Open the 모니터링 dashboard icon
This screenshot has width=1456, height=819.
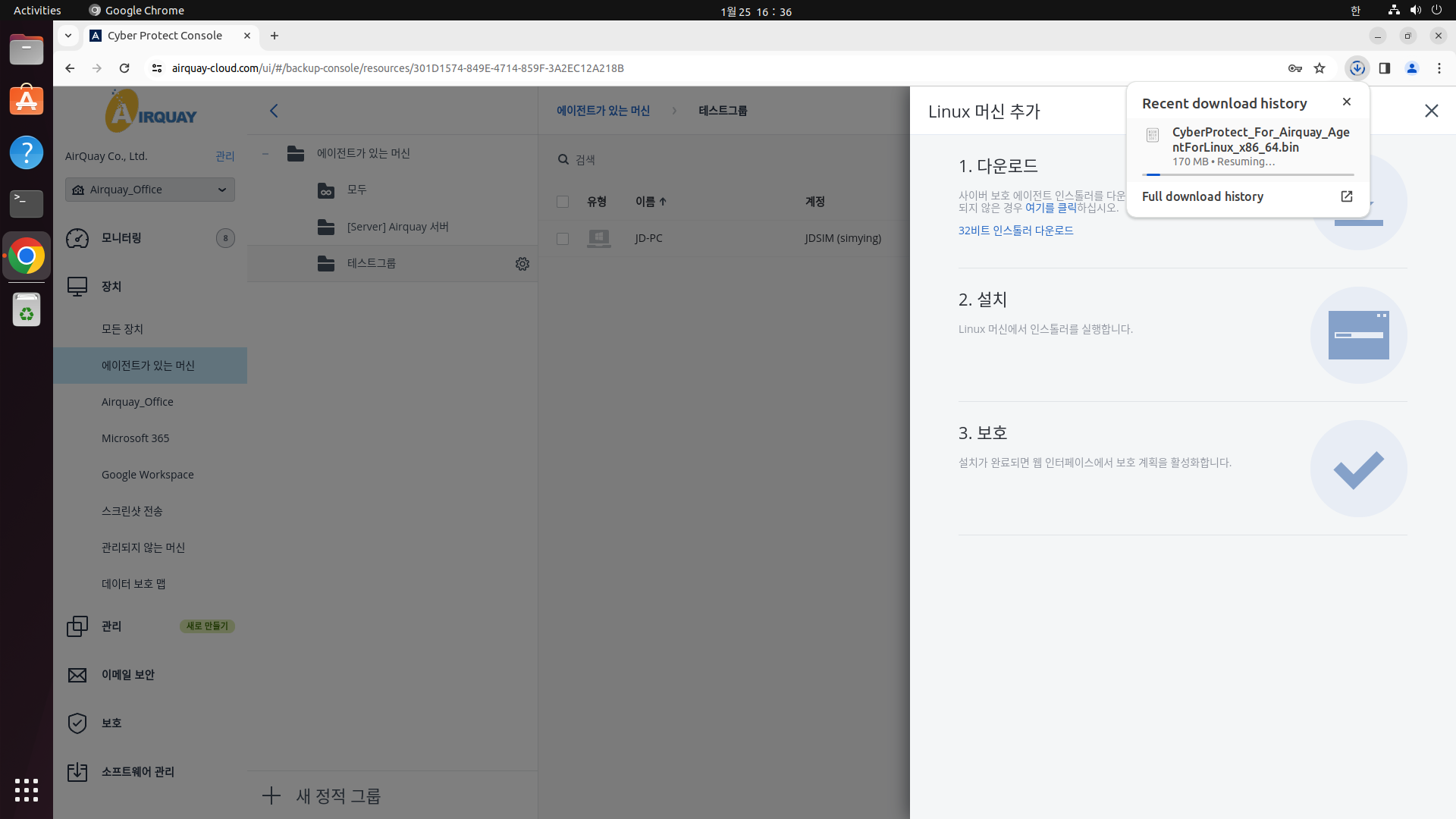coord(77,238)
